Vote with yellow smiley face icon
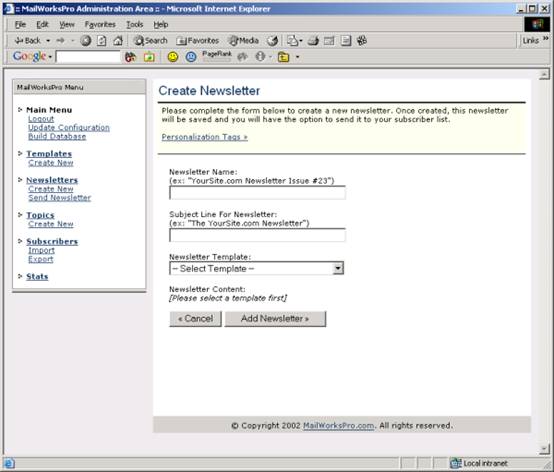 [173, 57]
